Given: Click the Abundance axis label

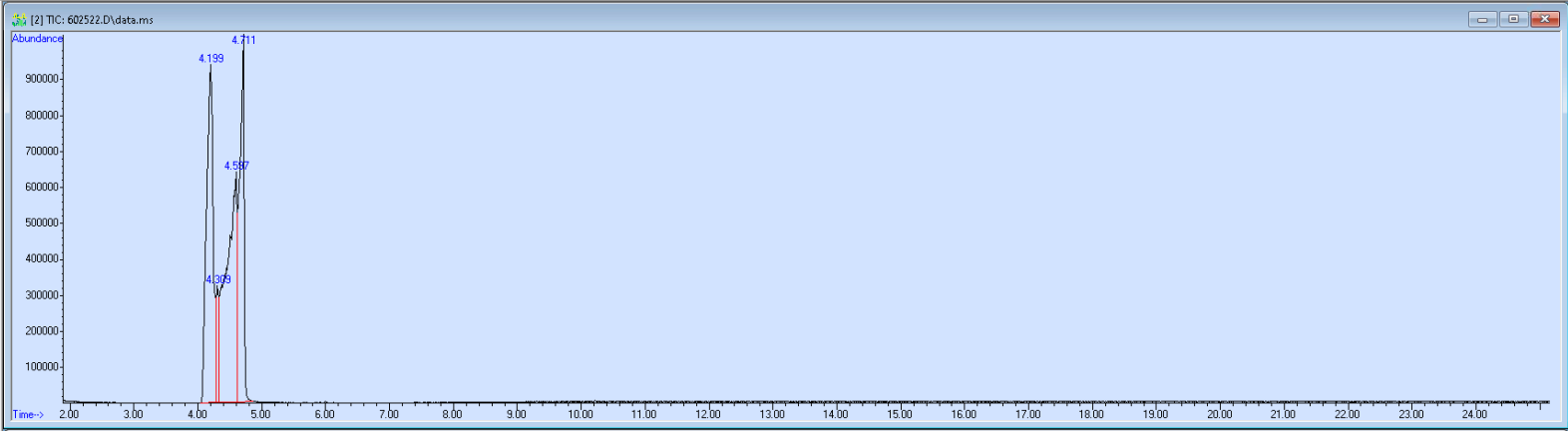Looking at the screenshot, I should 37,39.
